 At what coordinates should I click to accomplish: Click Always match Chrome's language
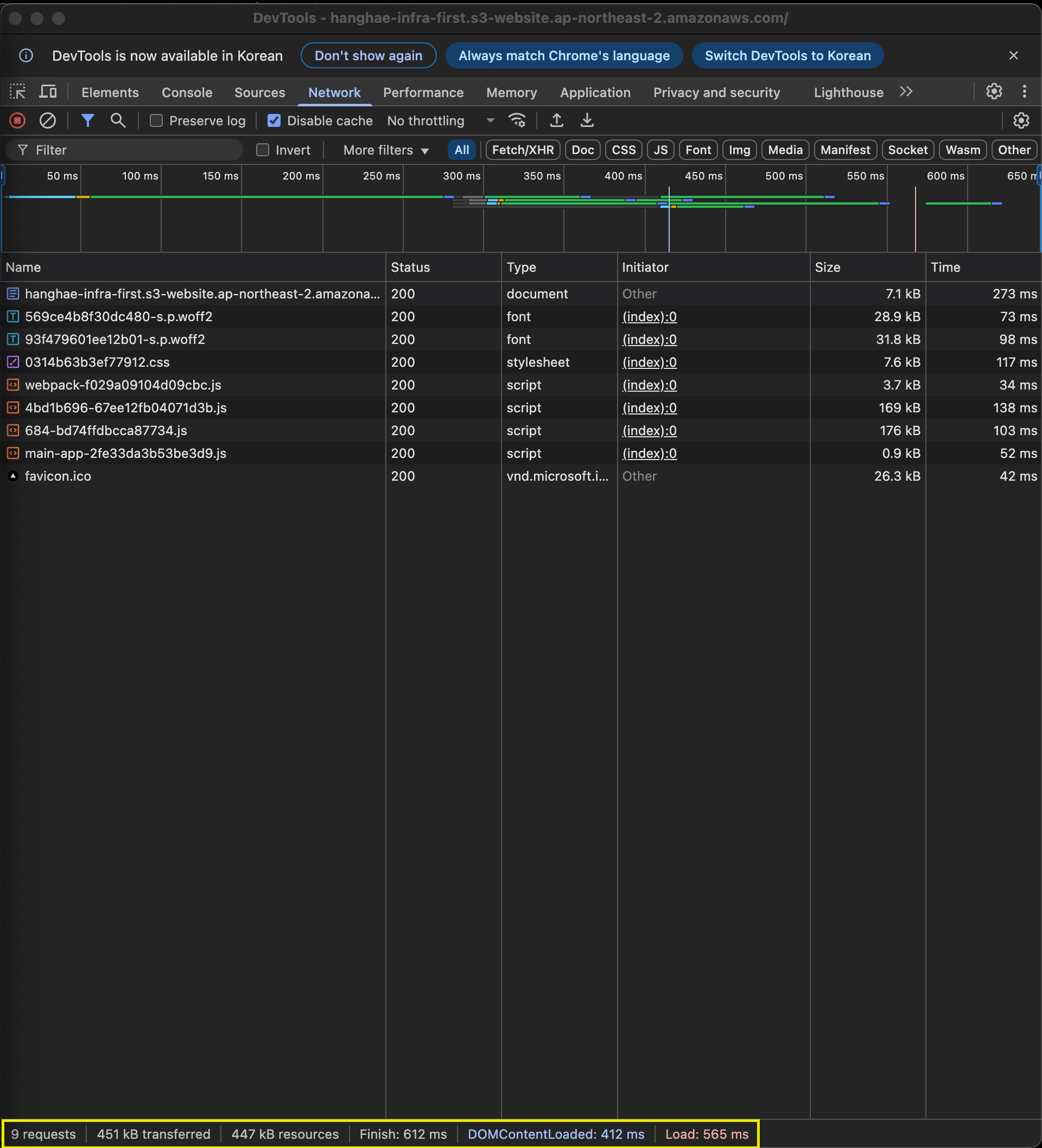point(564,55)
